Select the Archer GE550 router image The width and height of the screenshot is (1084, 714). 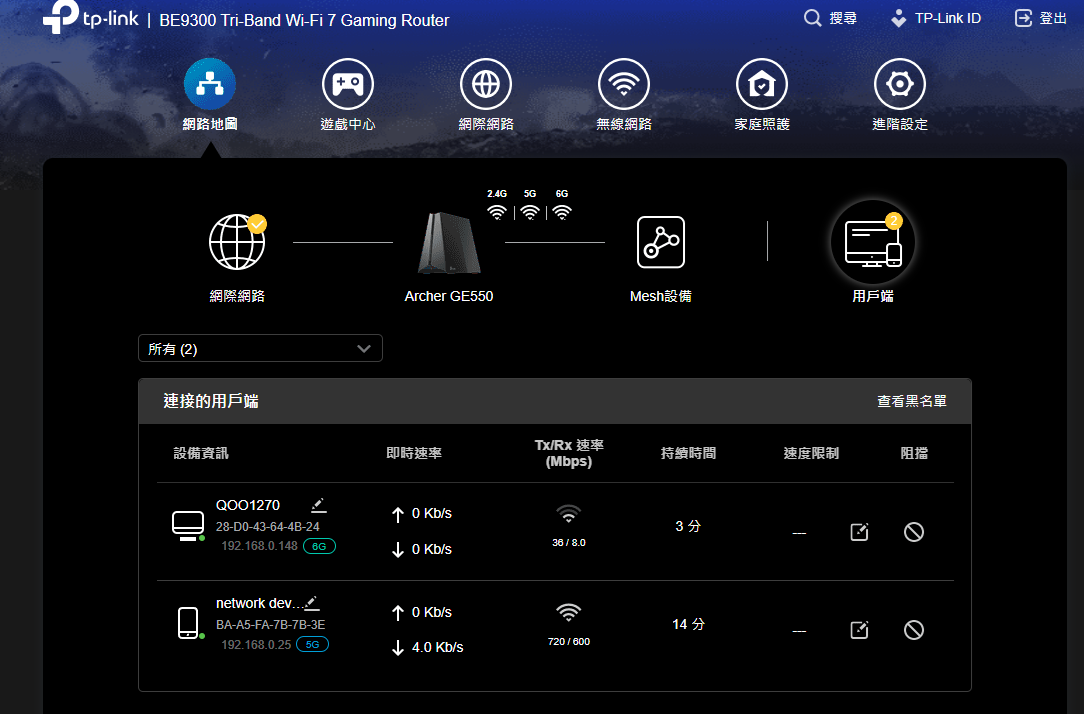click(449, 243)
